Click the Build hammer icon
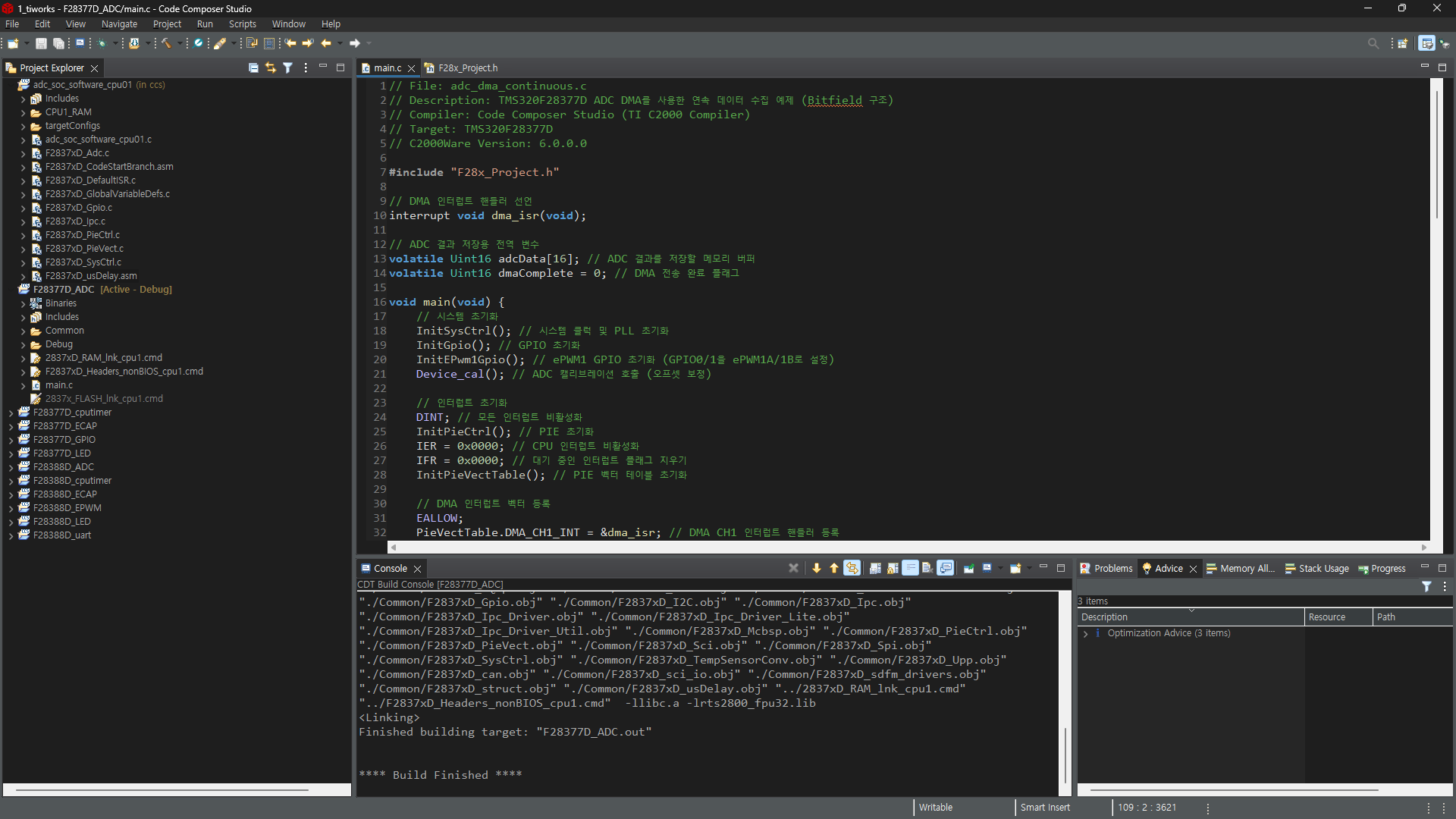Screen dimensions: 1456x819 (166, 43)
